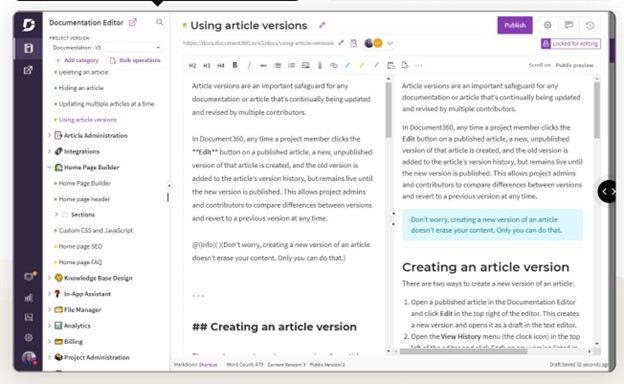Open knowledge base site from left rail
The width and height of the screenshot is (624, 384).
(x=28, y=70)
